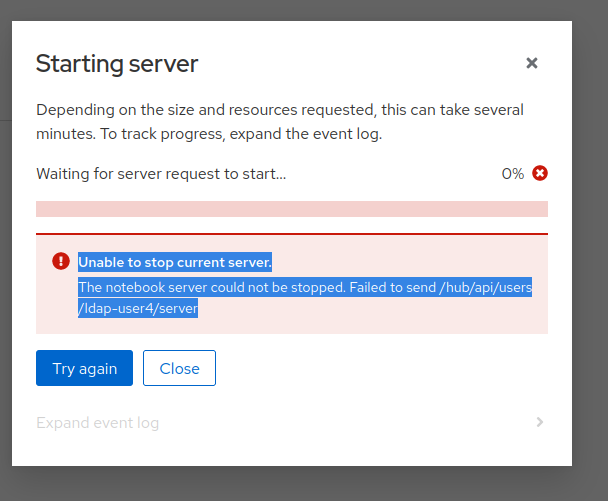This screenshot has width=608, height=501.
Task: Click the "/hub/api/users" text in the error
Action: (x=483, y=288)
